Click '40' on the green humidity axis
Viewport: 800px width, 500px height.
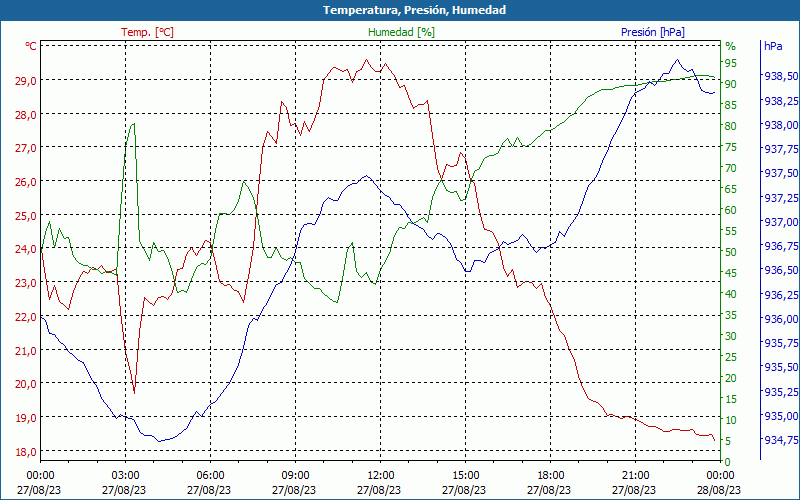coord(731,294)
